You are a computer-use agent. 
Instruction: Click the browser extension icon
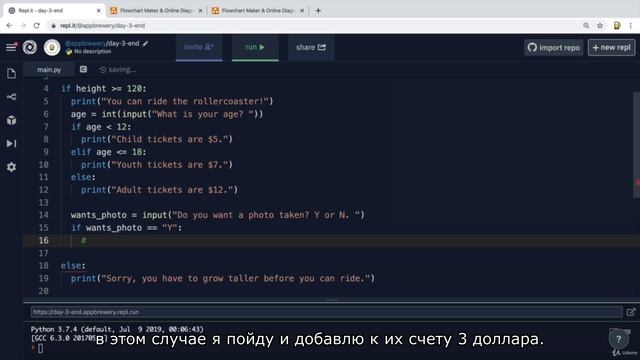tap(617, 25)
